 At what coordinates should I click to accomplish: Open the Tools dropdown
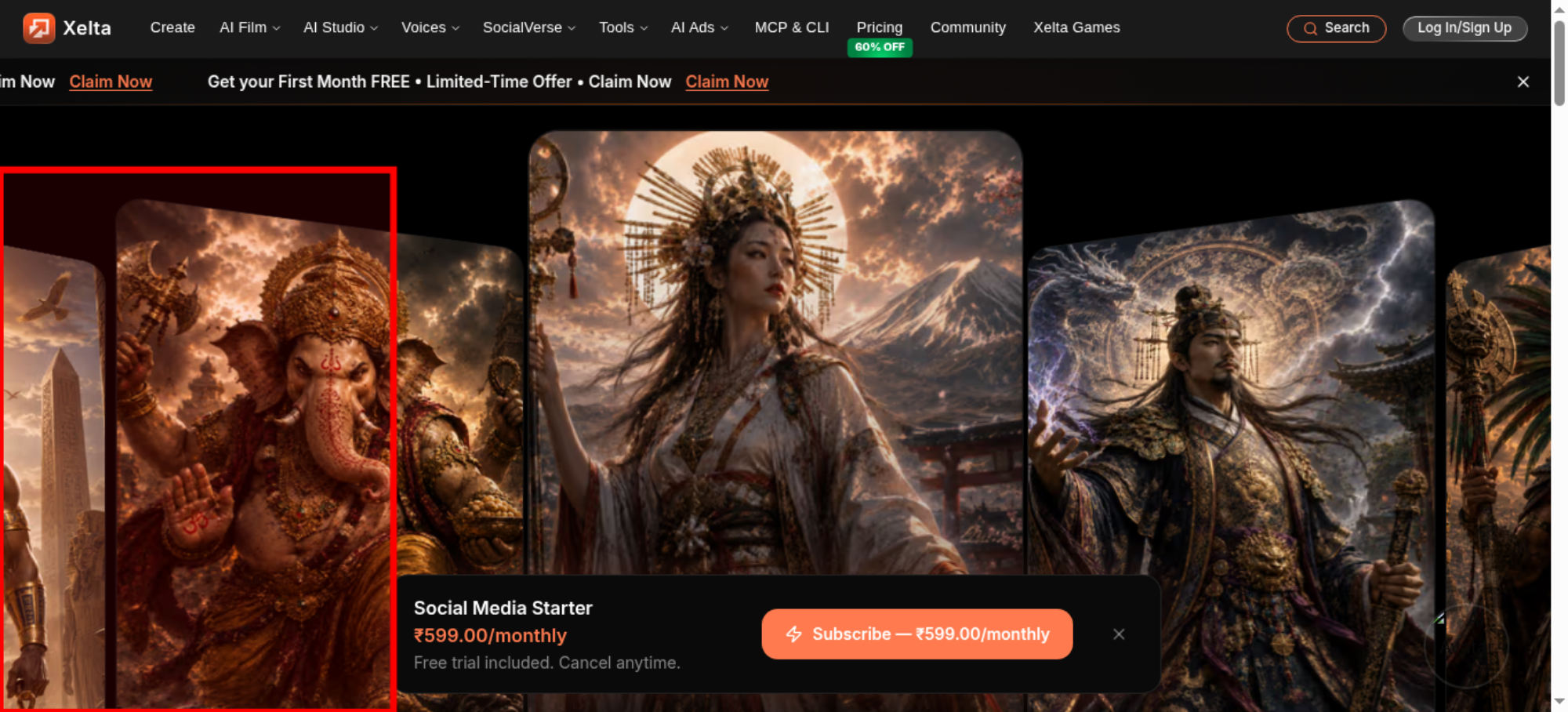click(623, 27)
